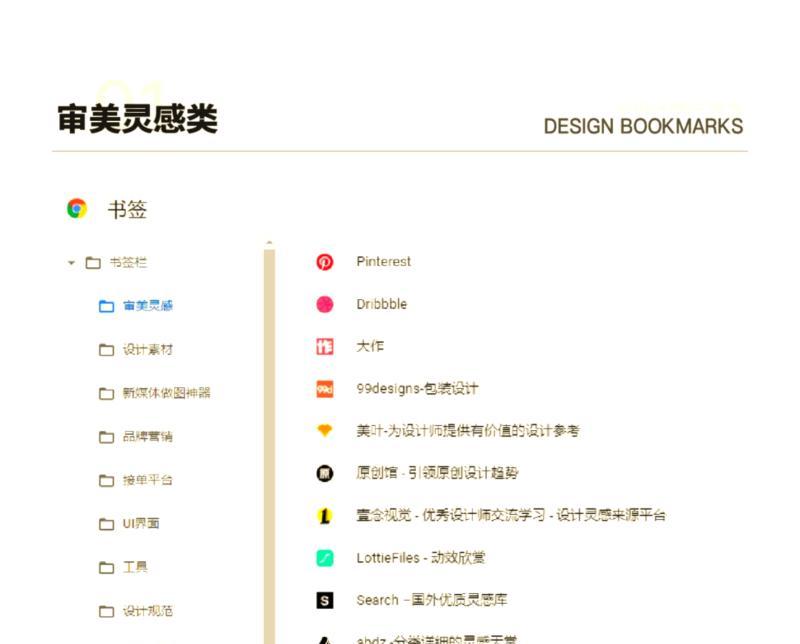Open the LottieFiles - 动效欣赏 bookmark

421,558
